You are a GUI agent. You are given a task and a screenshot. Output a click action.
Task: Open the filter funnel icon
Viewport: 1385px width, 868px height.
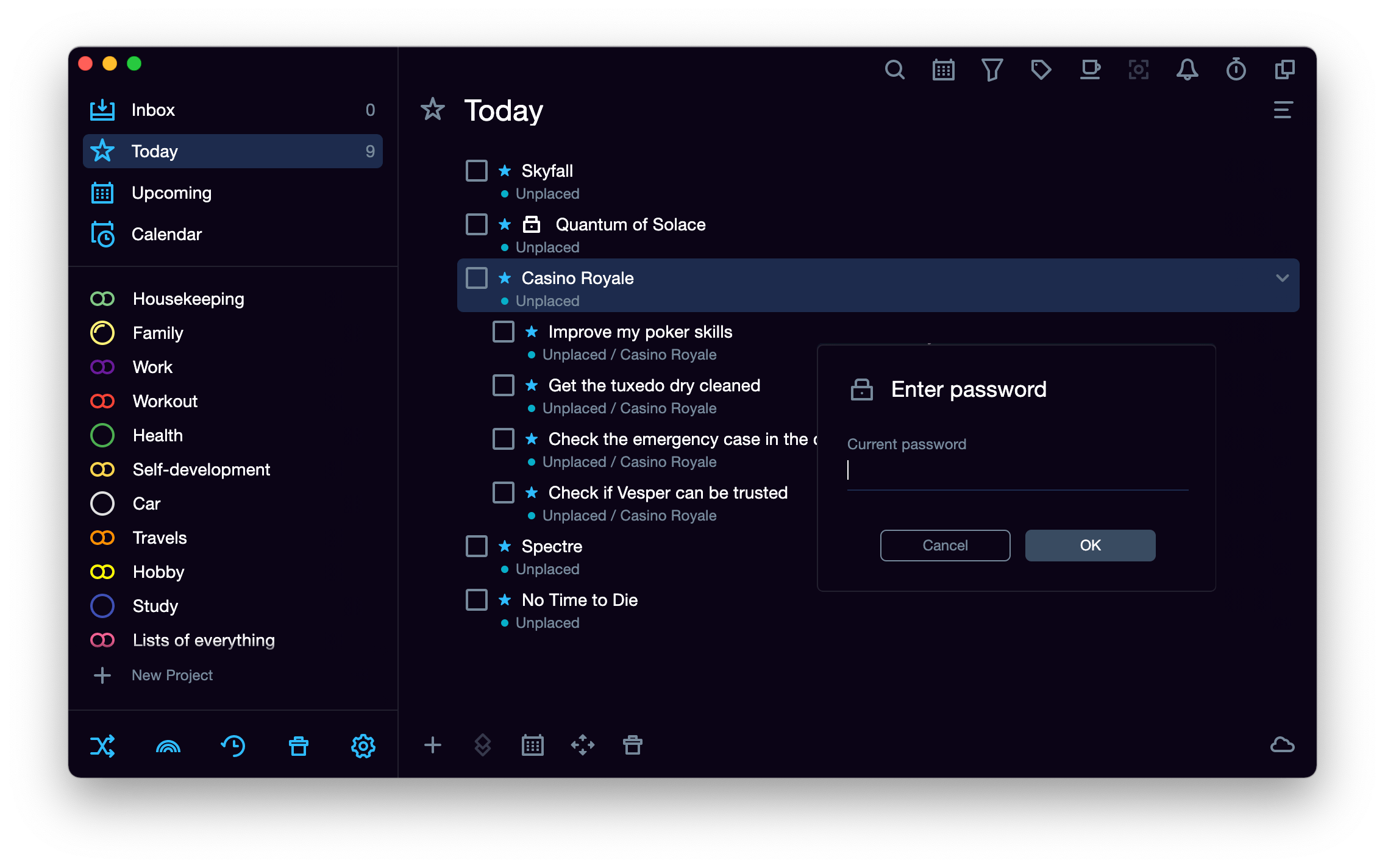click(992, 70)
